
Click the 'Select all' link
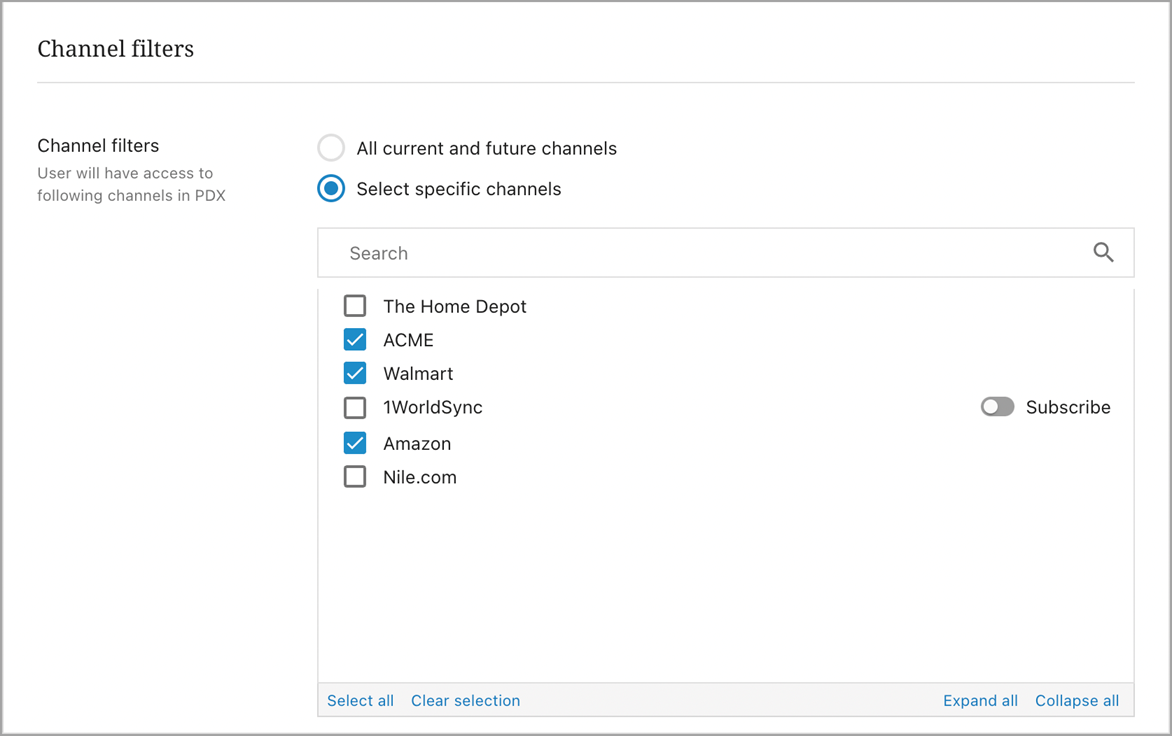click(360, 701)
